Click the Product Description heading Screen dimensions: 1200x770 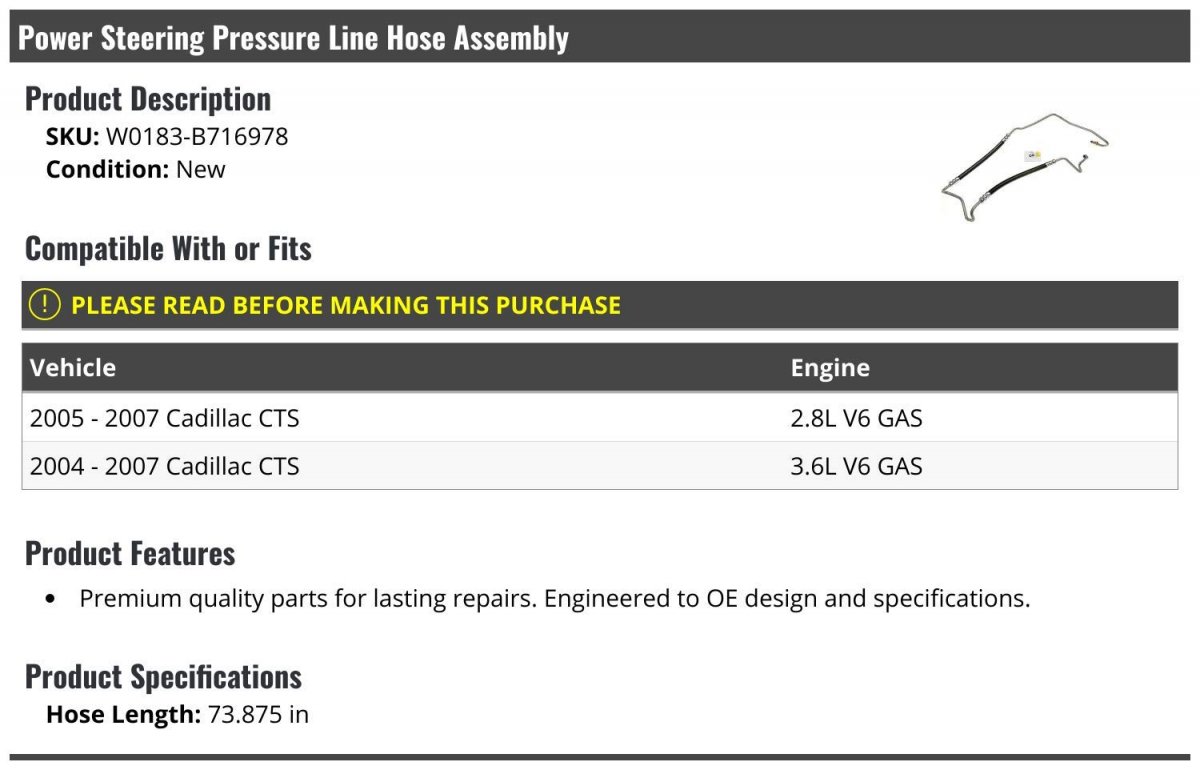pyautogui.click(x=148, y=98)
